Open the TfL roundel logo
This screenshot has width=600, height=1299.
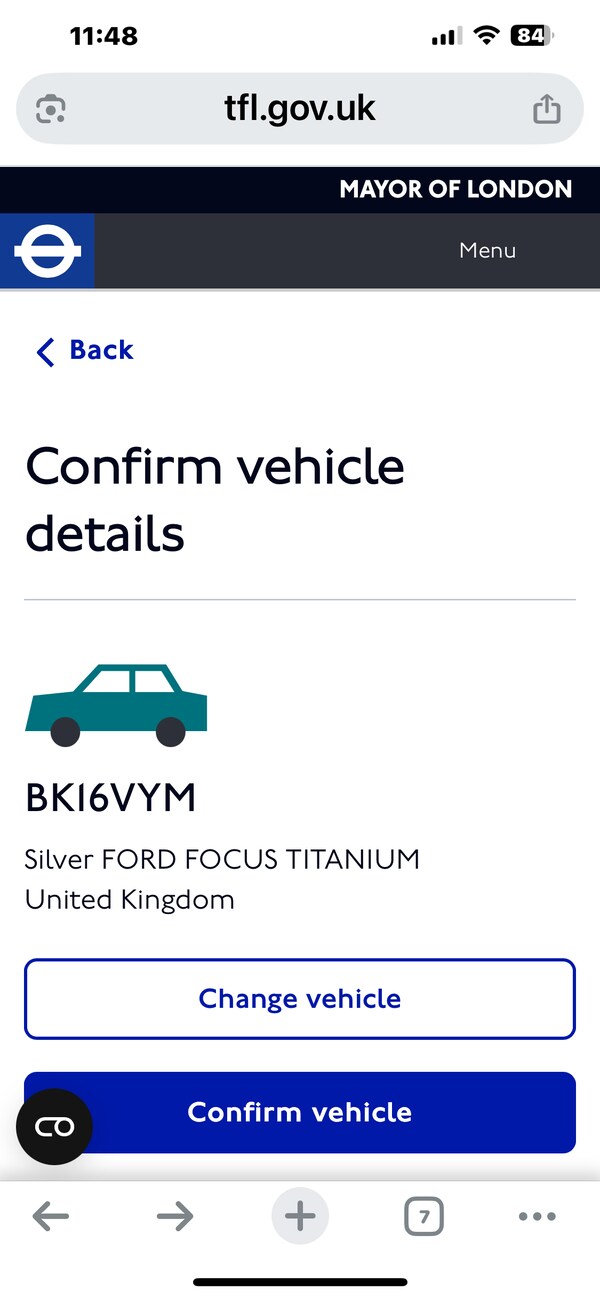pyautogui.click(x=47, y=251)
